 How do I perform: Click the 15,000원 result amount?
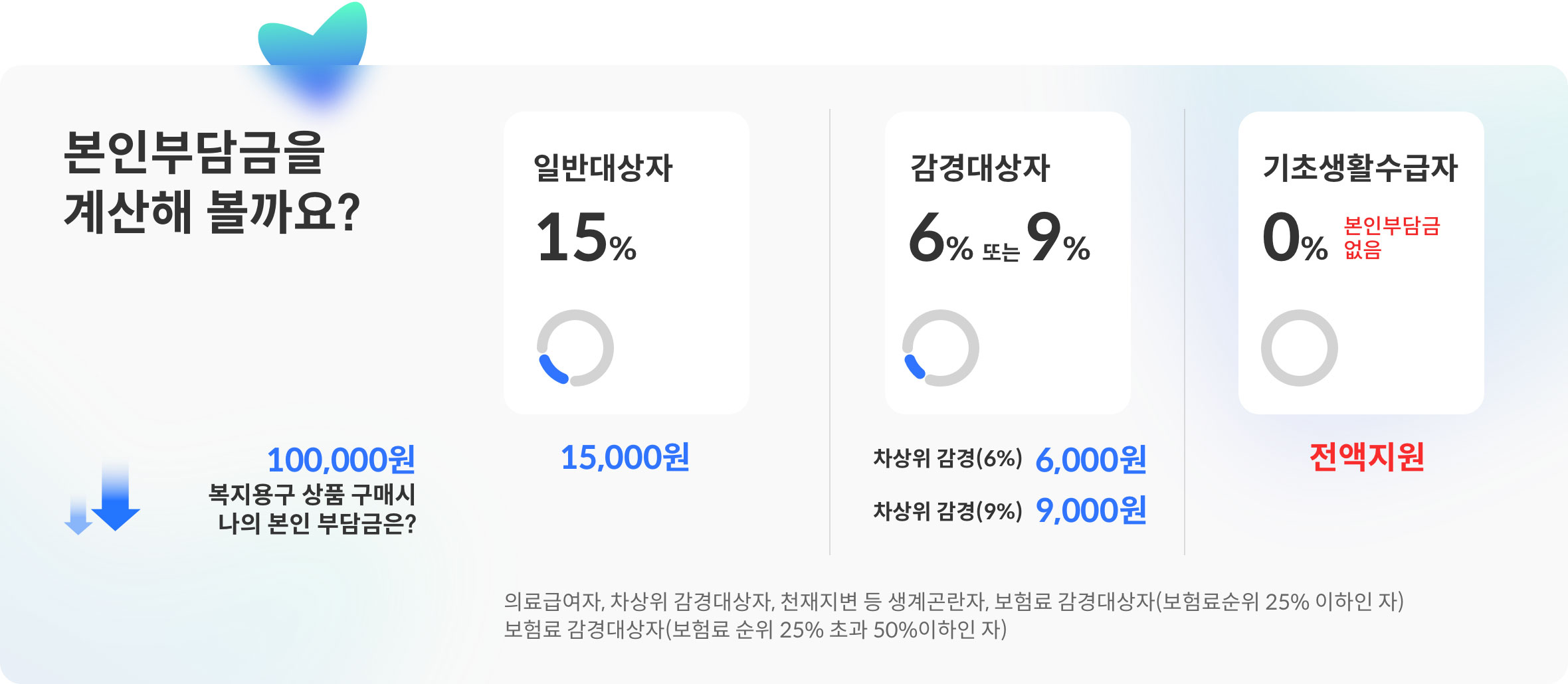[625, 458]
